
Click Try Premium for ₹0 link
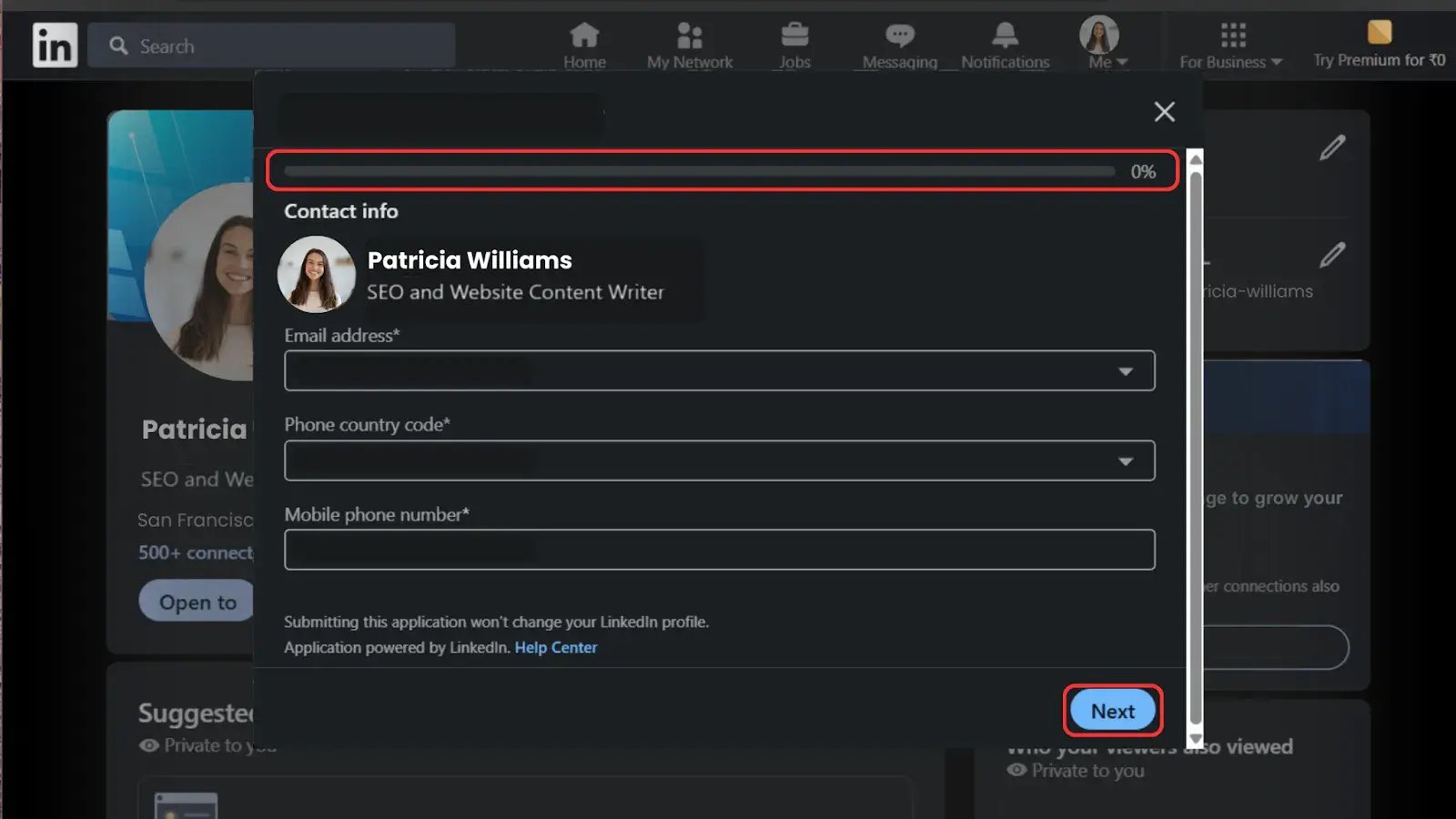(1379, 60)
